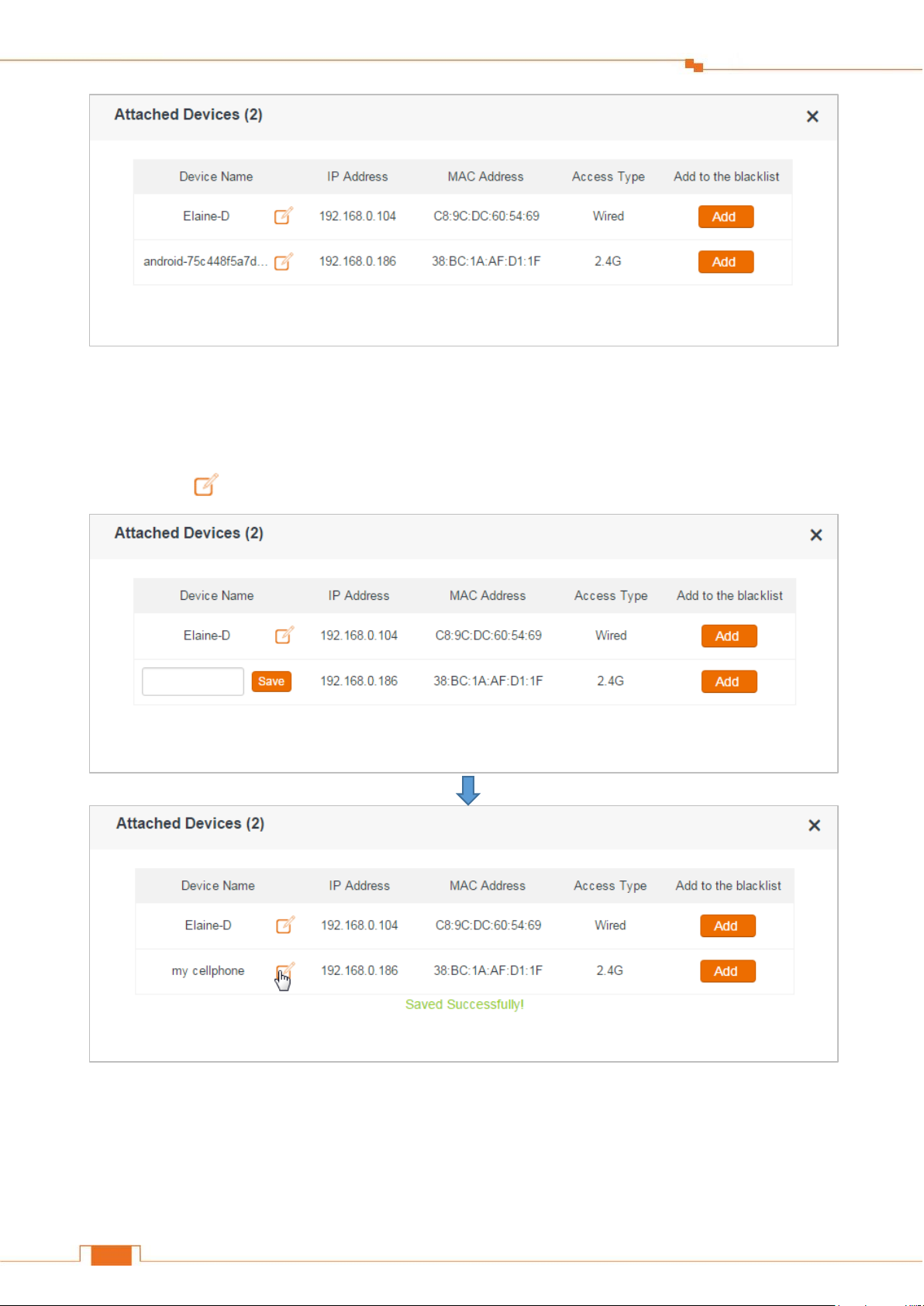
Task: Save the new device name
Action: click(x=271, y=681)
